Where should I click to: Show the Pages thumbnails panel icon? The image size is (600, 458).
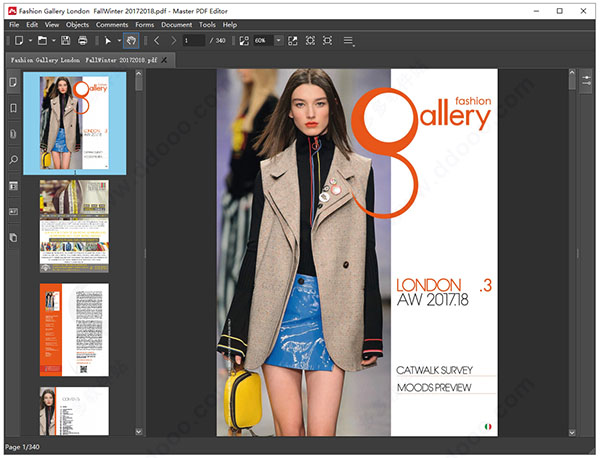tap(13, 82)
